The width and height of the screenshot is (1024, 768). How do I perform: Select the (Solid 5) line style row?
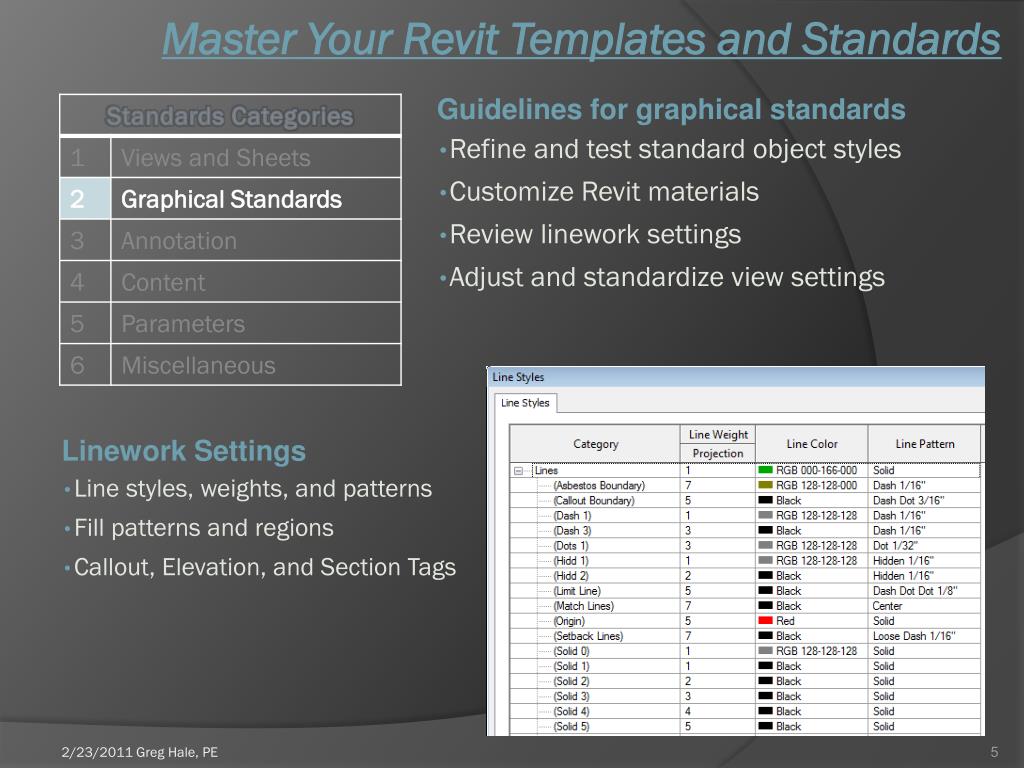[745, 726]
